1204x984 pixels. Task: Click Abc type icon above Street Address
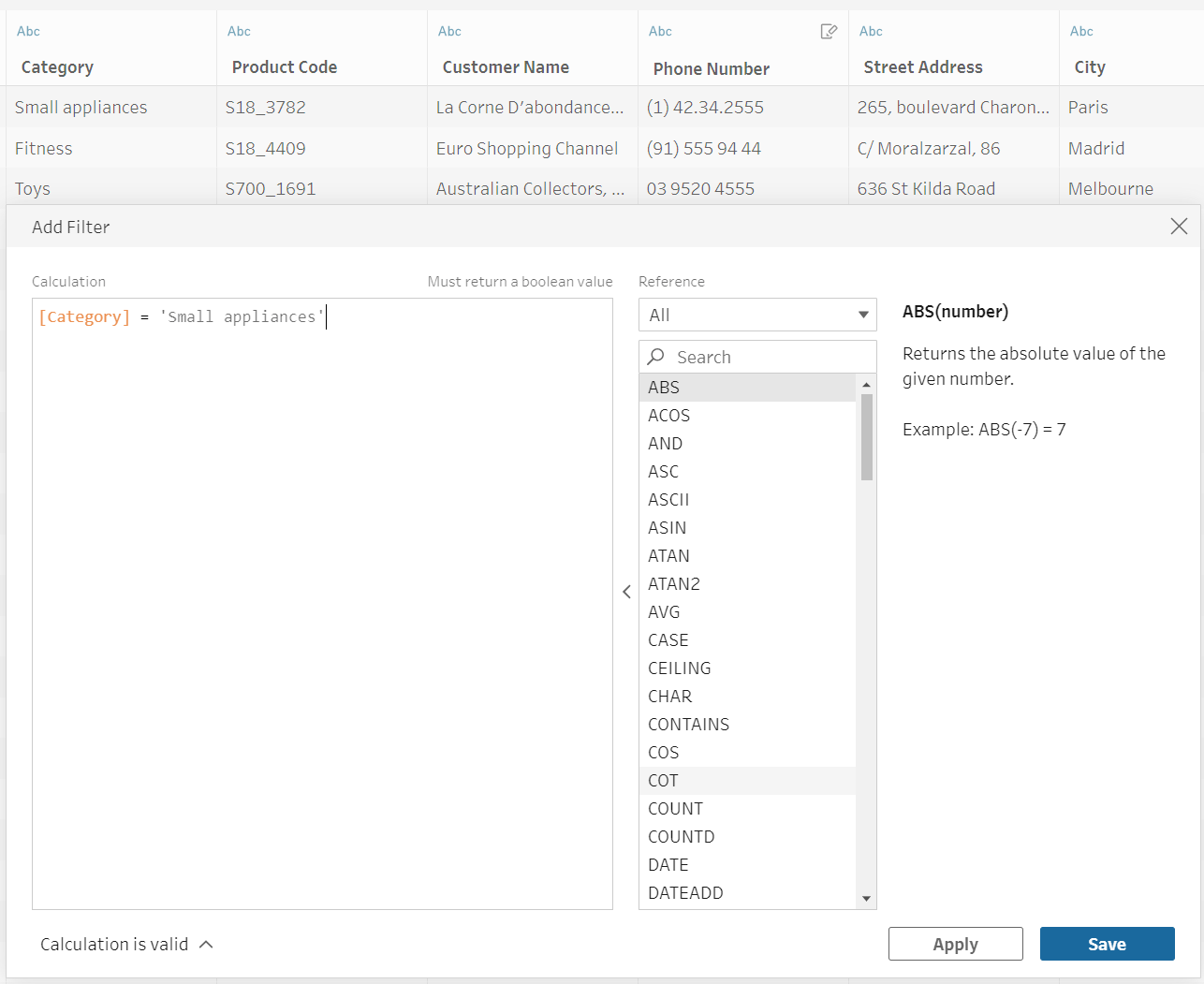click(x=871, y=31)
